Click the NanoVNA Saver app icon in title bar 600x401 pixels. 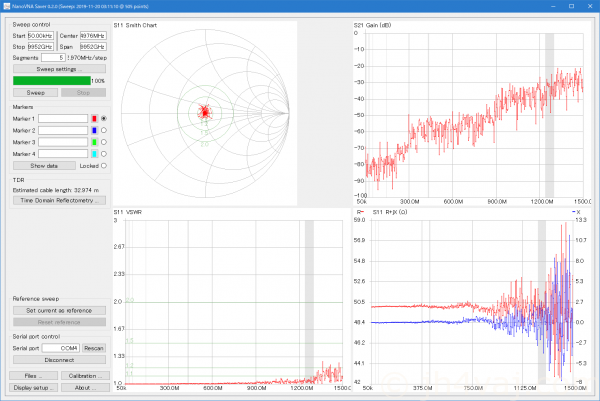7,6
